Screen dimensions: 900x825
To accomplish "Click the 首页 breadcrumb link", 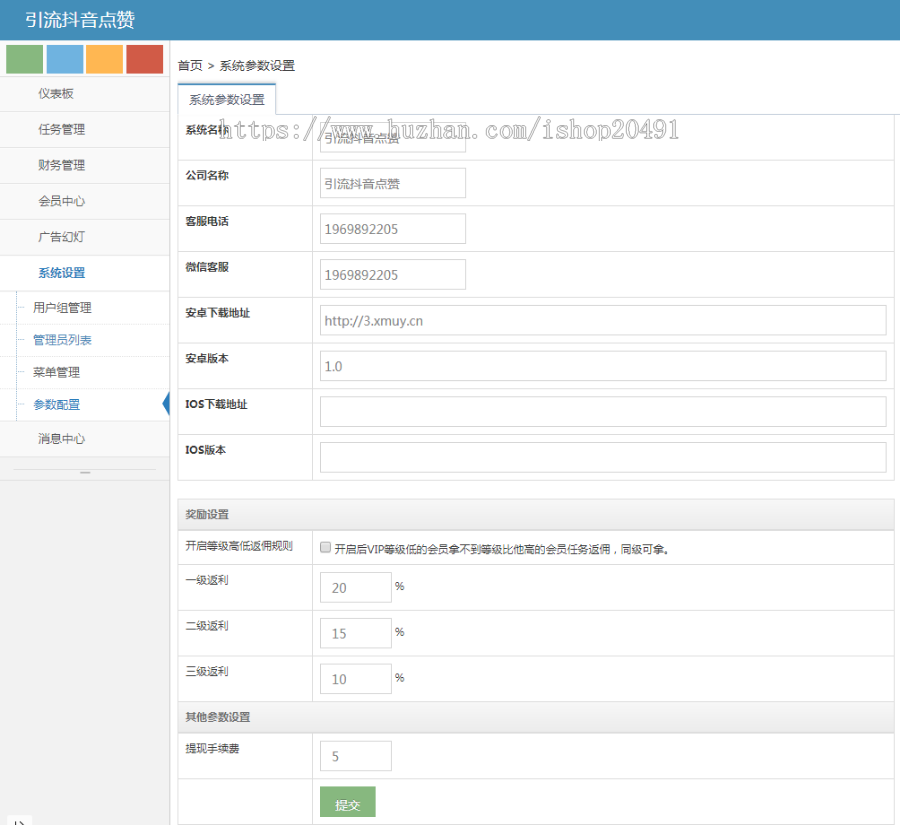I will [190, 66].
